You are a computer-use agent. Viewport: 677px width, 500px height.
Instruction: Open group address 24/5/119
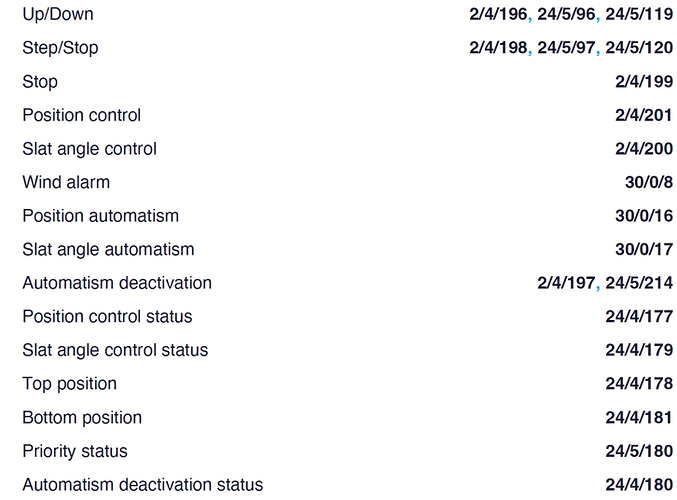coord(639,14)
